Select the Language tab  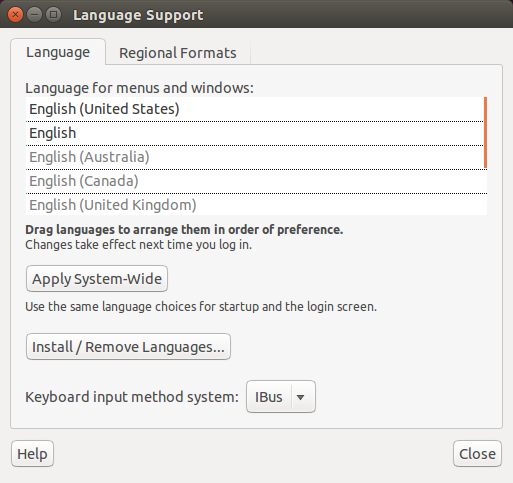coord(58,52)
